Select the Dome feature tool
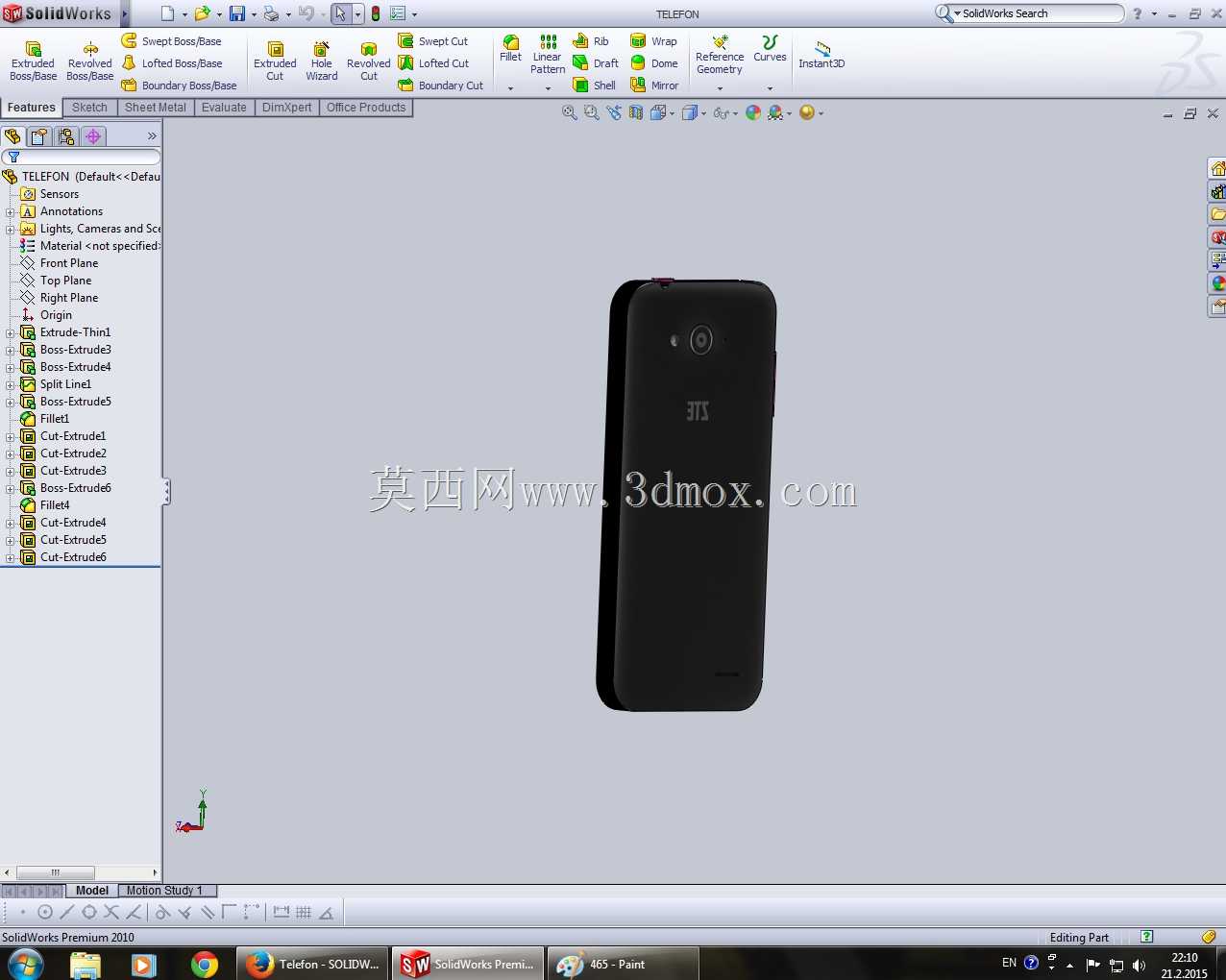1226x980 pixels. coord(653,63)
